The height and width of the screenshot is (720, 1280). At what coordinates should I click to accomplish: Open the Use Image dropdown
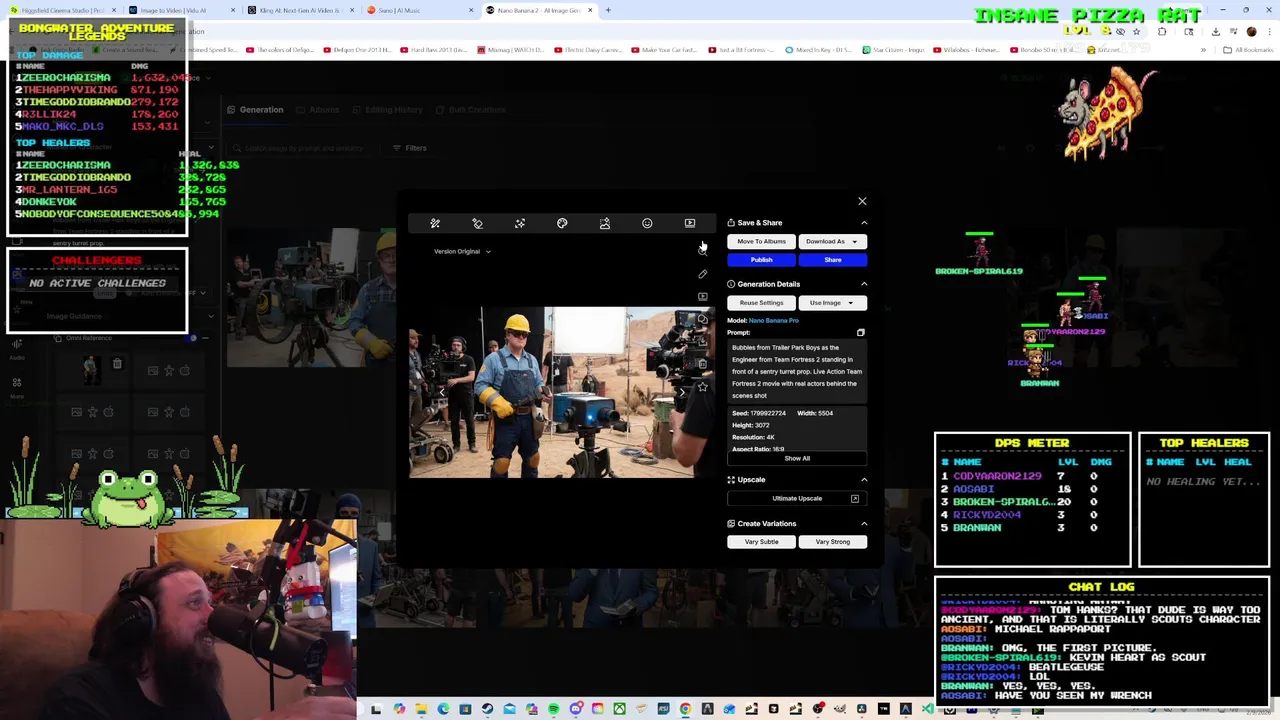coord(832,303)
